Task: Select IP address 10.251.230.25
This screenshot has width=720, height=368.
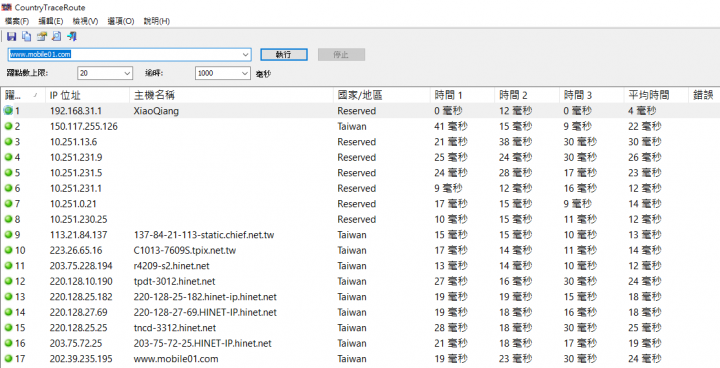Action: [79, 220]
